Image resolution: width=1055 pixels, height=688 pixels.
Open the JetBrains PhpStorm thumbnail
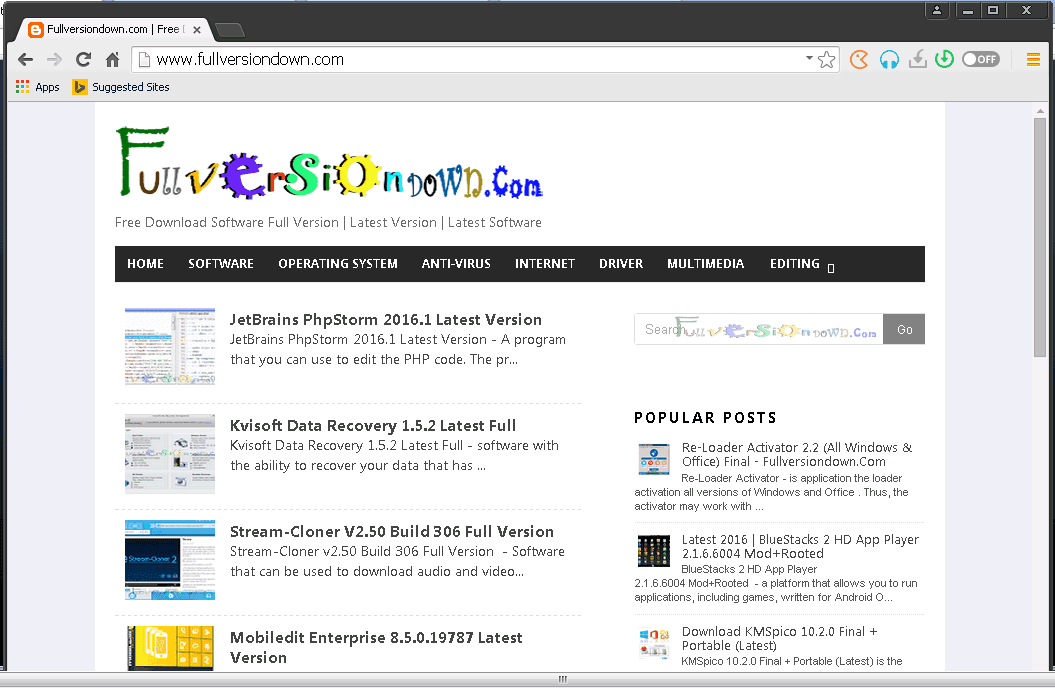(x=170, y=346)
